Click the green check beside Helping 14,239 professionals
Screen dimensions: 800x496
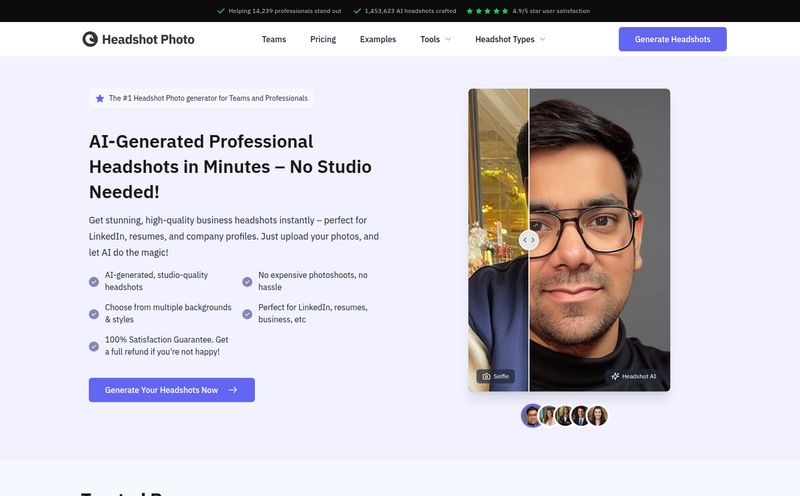pyautogui.click(x=221, y=11)
